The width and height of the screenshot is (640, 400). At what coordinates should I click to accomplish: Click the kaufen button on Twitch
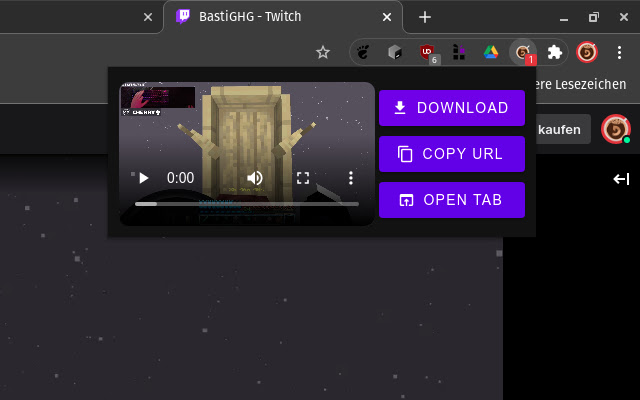pyautogui.click(x=563, y=129)
